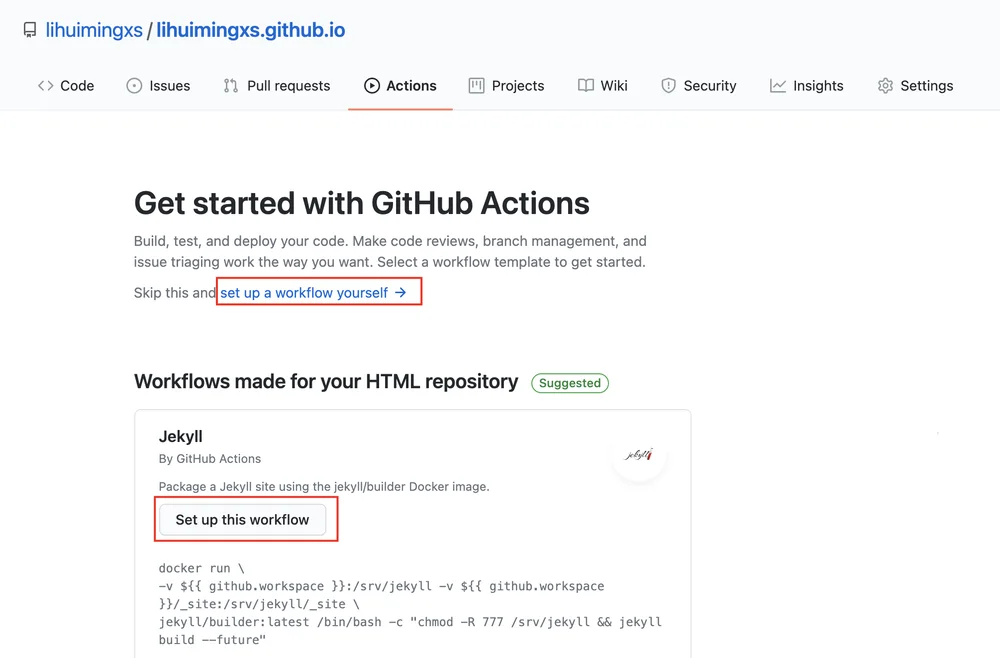Screen dimensions: 1000x658
Task: Click the Wiki book icon
Action: point(585,85)
